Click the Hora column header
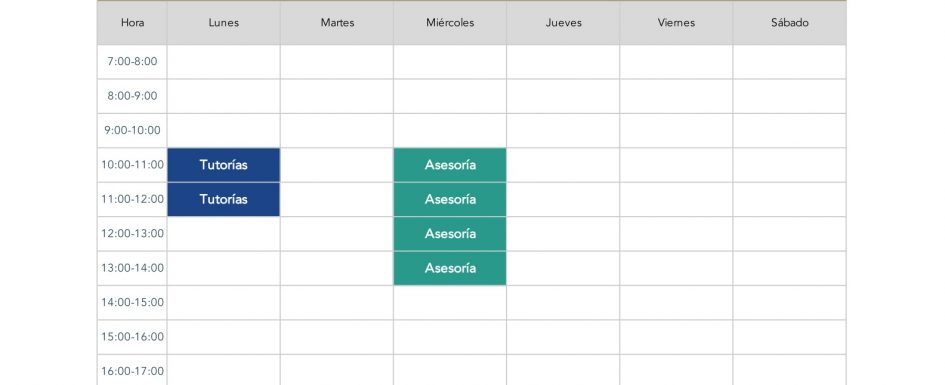This screenshot has height=385, width=945. coord(132,23)
